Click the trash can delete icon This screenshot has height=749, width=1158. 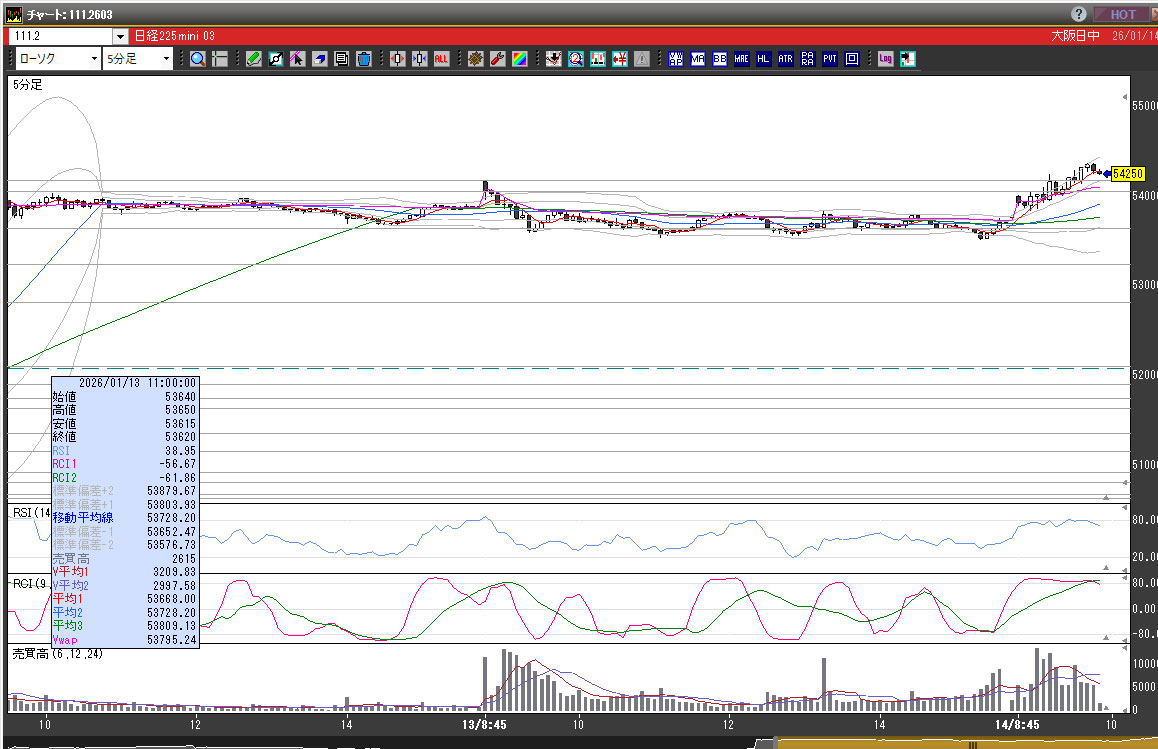tap(363, 59)
